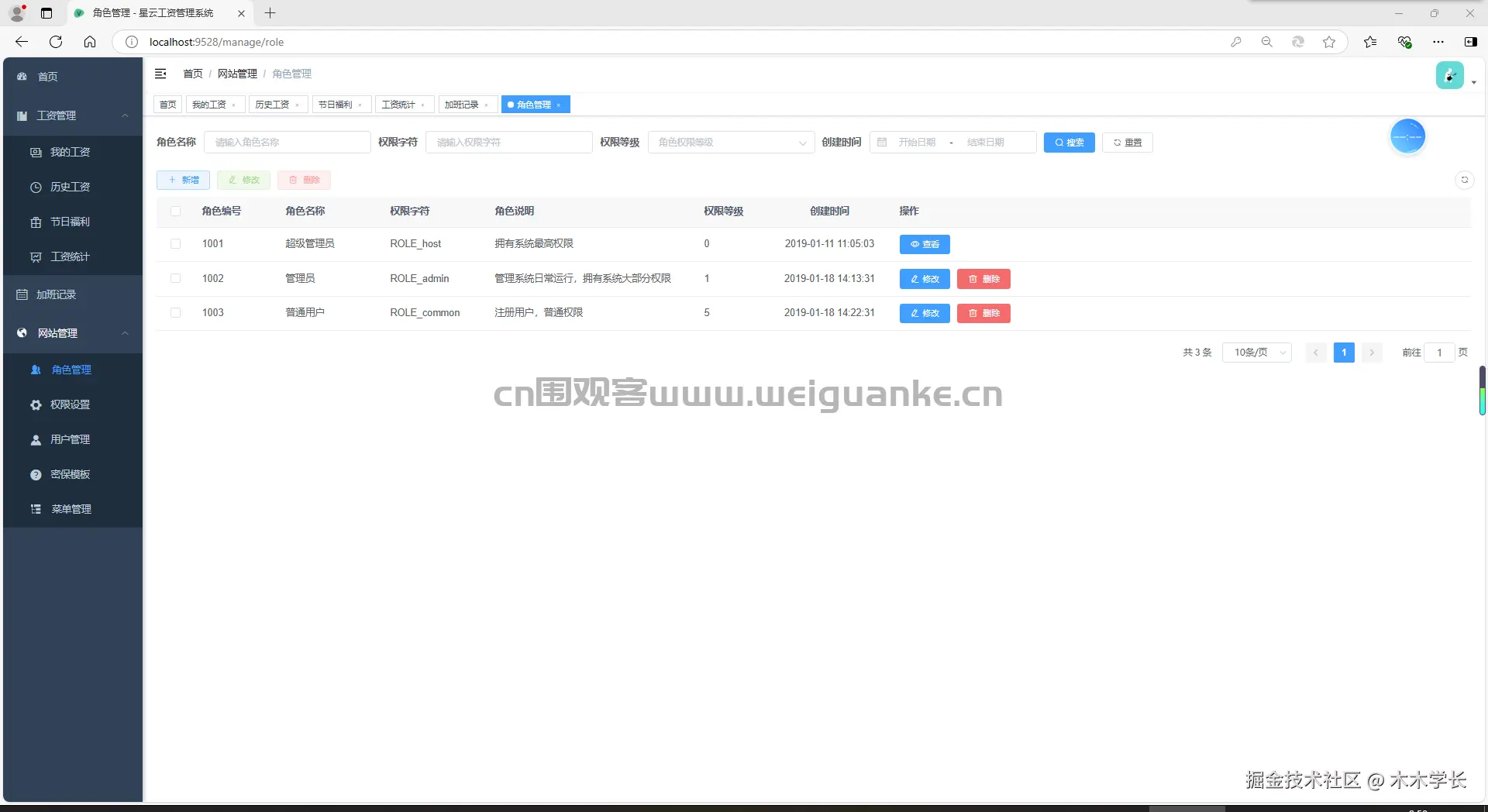
Task: Open the 10条/页 page size dropdown
Action: coord(1257,353)
